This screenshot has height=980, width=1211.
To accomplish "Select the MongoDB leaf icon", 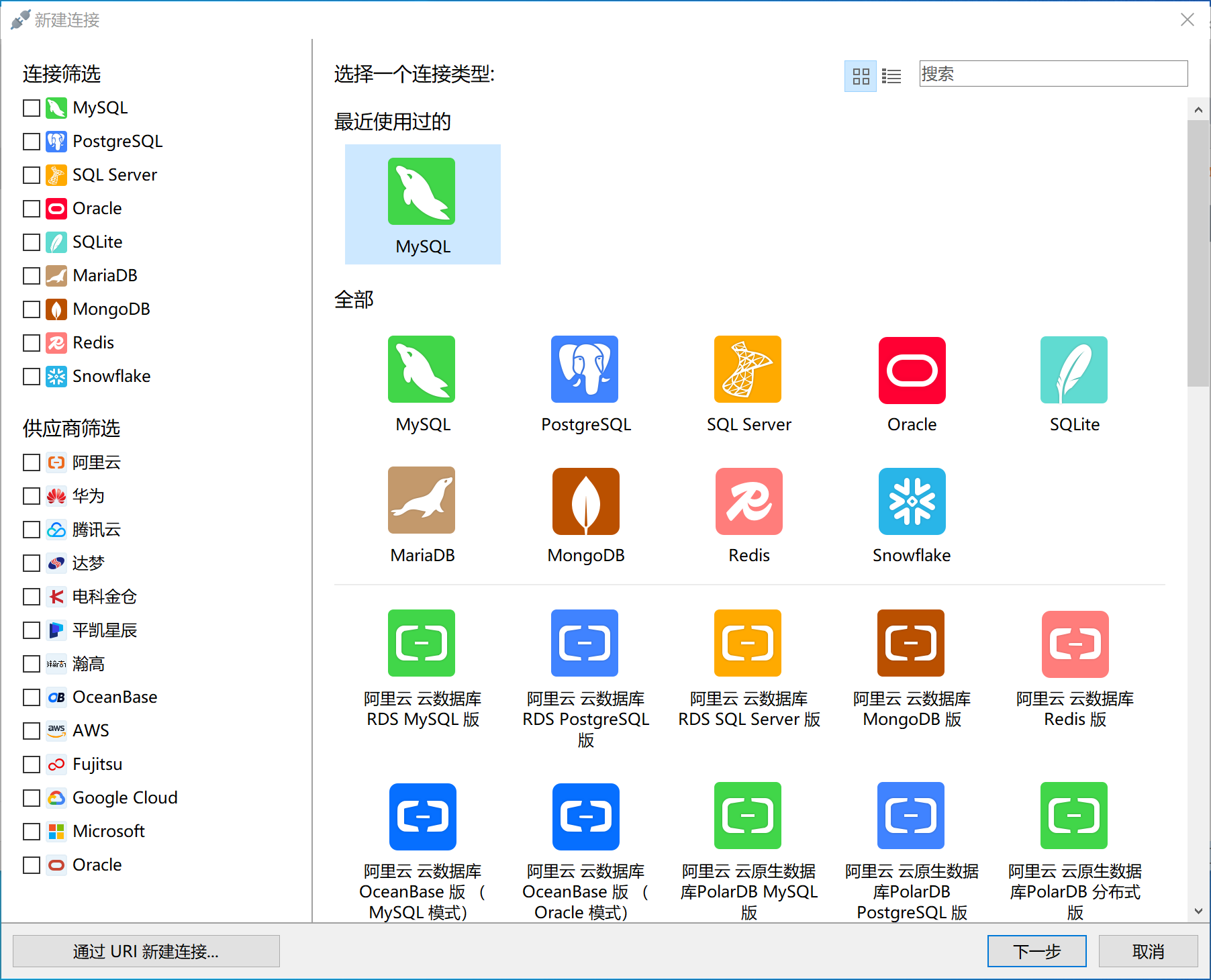I will click(585, 501).
